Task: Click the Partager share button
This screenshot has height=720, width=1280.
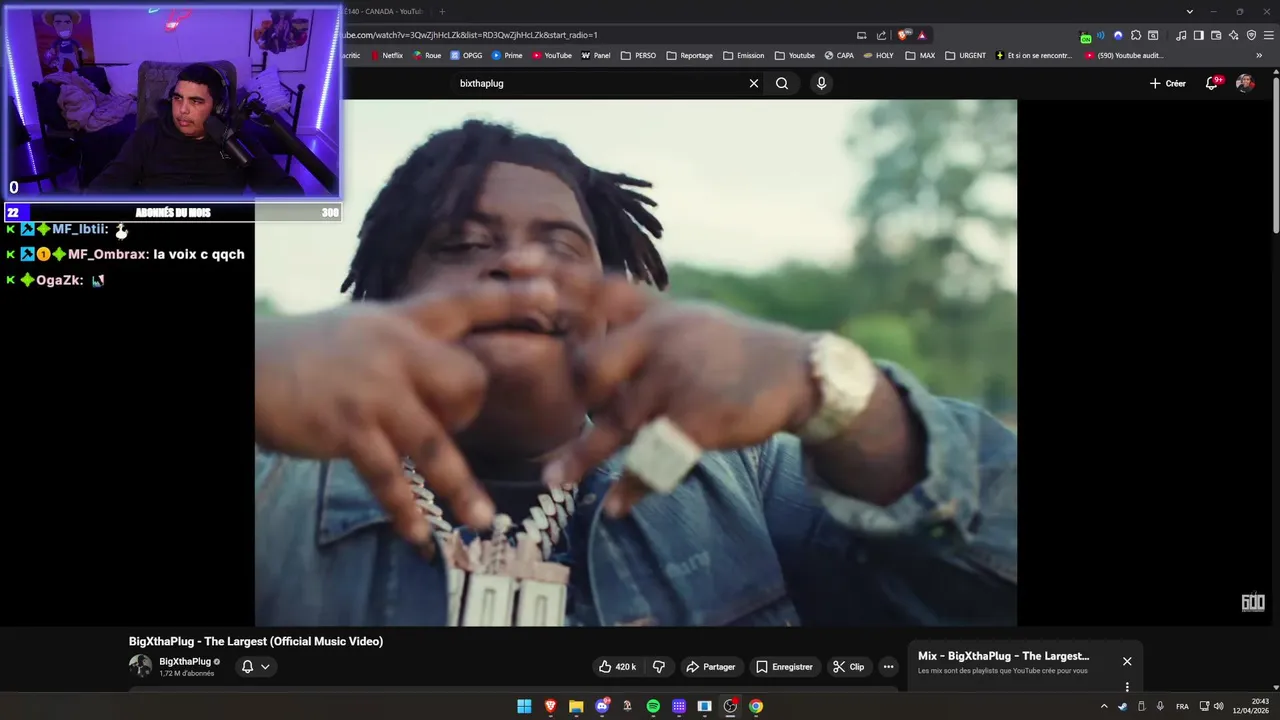Action: pyautogui.click(x=710, y=667)
